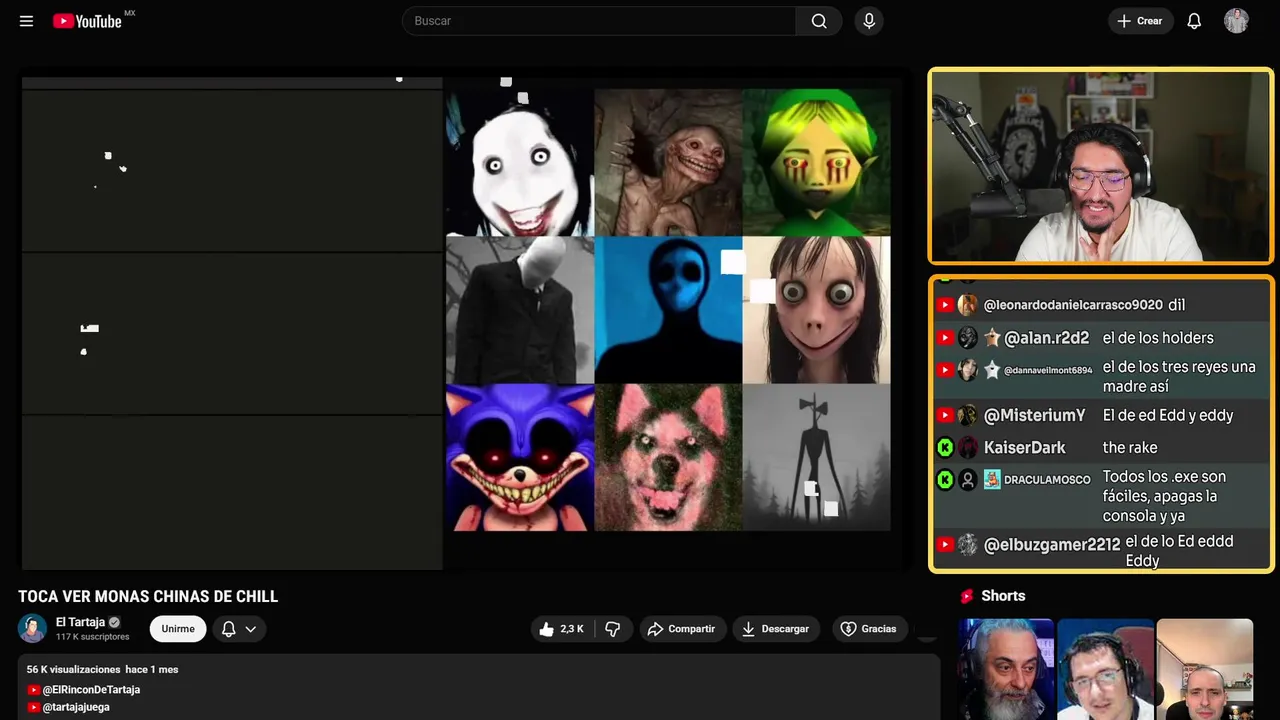Click the Smile Dog image
1280x720 pixels.
click(668, 457)
